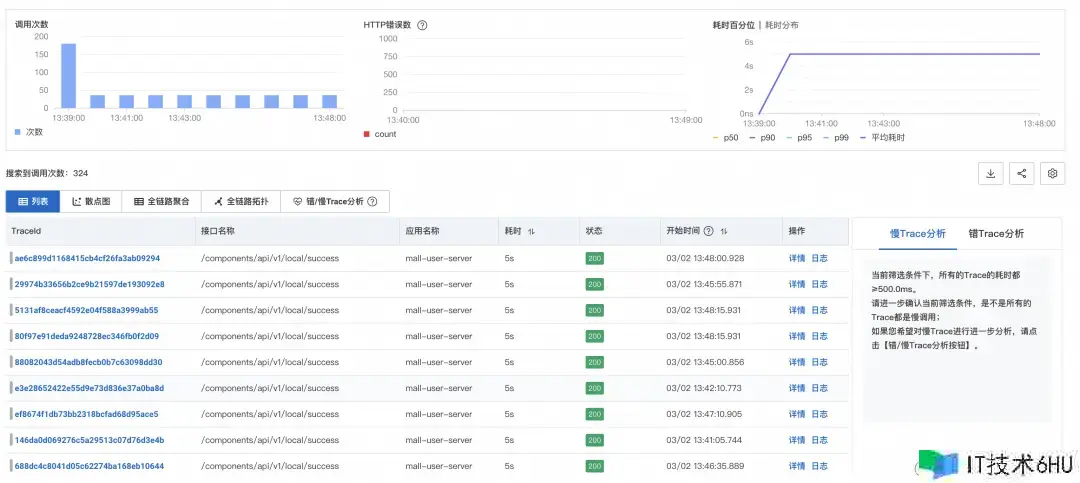Click help icon on 错/慢Trace分析 tab
Image resolution: width=1080 pixels, height=483 pixels.
tap(372, 201)
